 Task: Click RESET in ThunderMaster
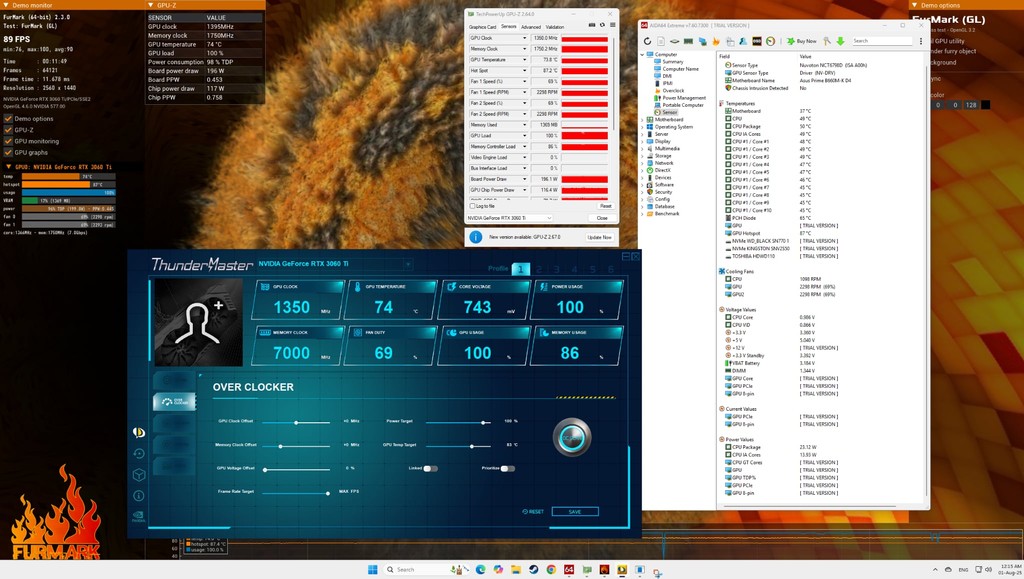533,512
